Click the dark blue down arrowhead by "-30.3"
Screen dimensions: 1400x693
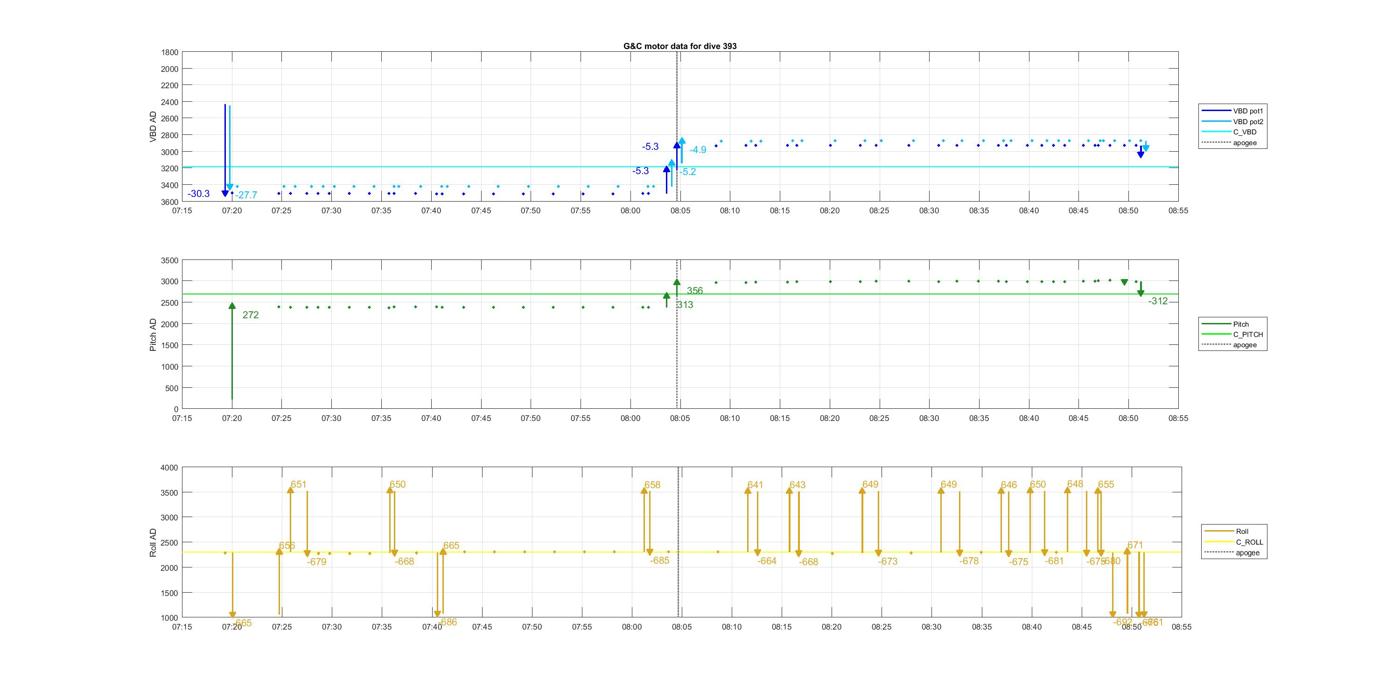pos(225,193)
